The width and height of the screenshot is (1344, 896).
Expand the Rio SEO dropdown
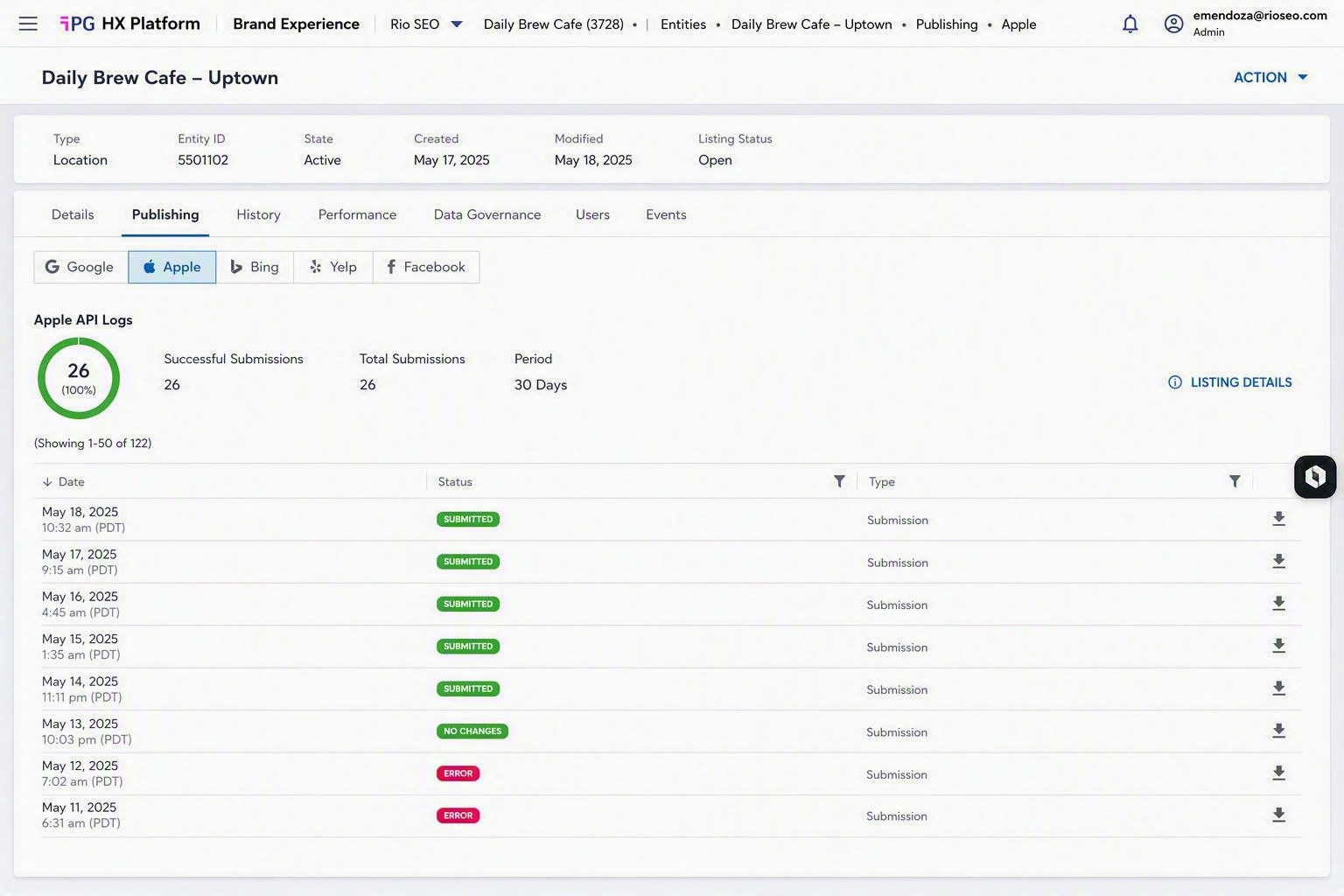click(426, 24)
